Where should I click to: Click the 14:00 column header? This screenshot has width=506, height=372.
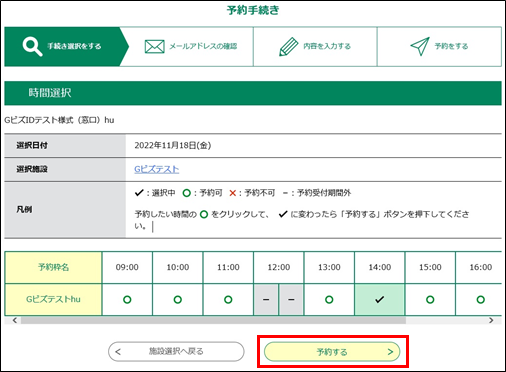(x=380, y=267)
